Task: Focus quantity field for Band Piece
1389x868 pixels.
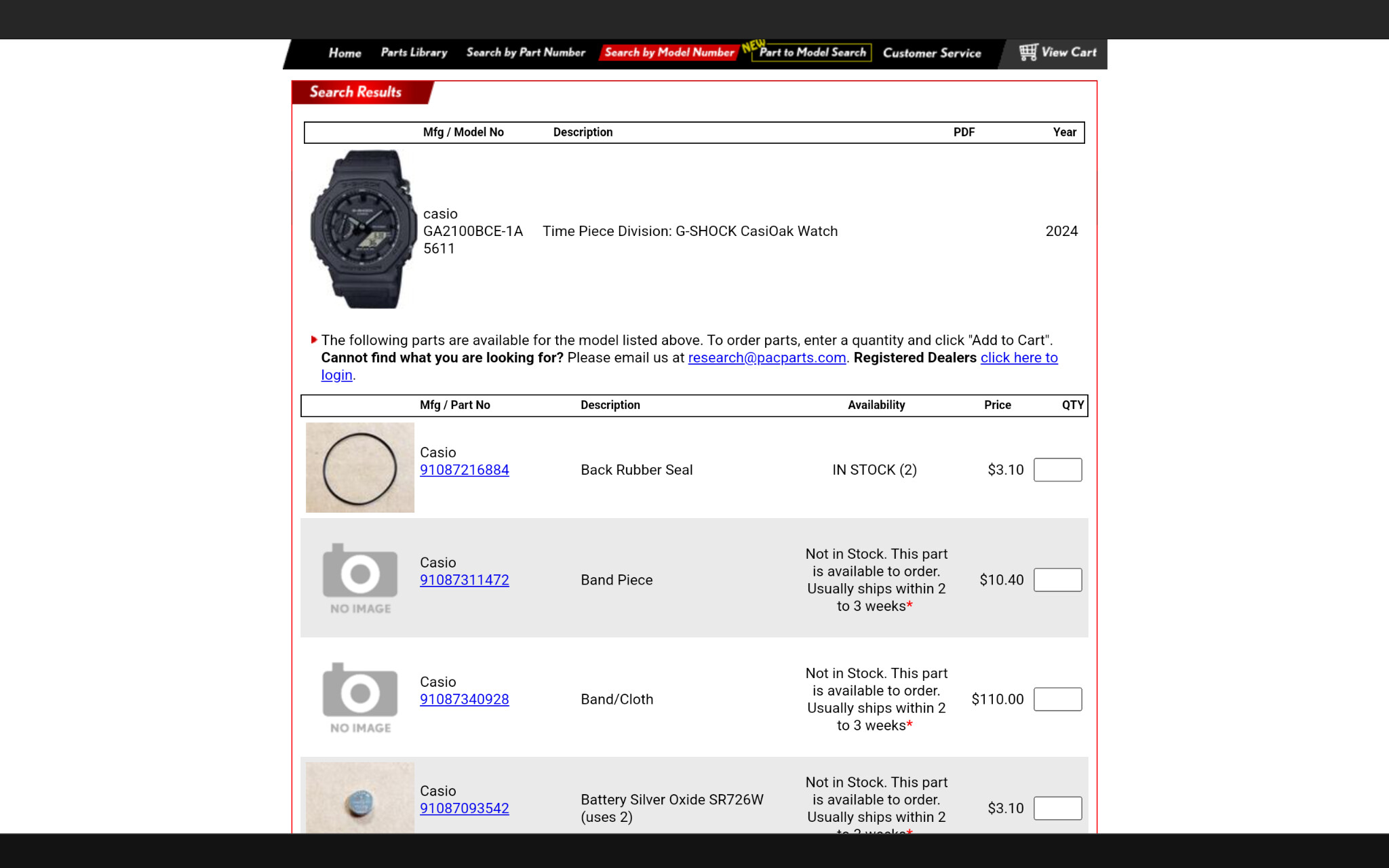Action: point(1057,580)
